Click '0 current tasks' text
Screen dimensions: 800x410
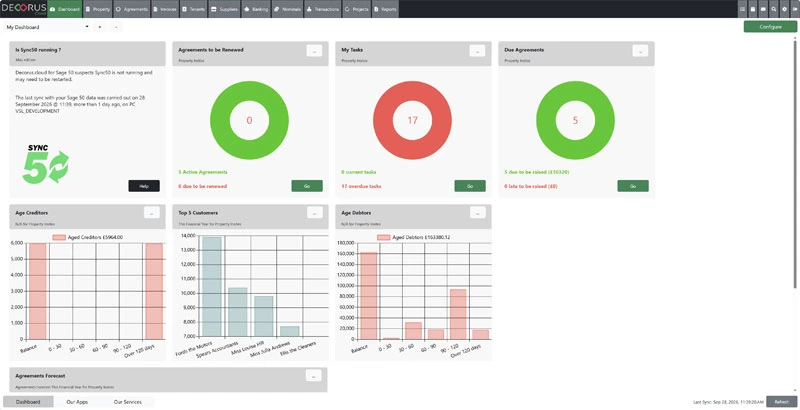tap(359, 172)
